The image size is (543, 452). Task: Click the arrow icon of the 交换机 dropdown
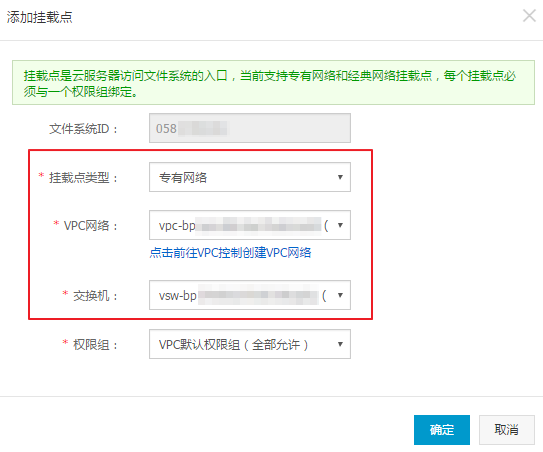(340, 295)
